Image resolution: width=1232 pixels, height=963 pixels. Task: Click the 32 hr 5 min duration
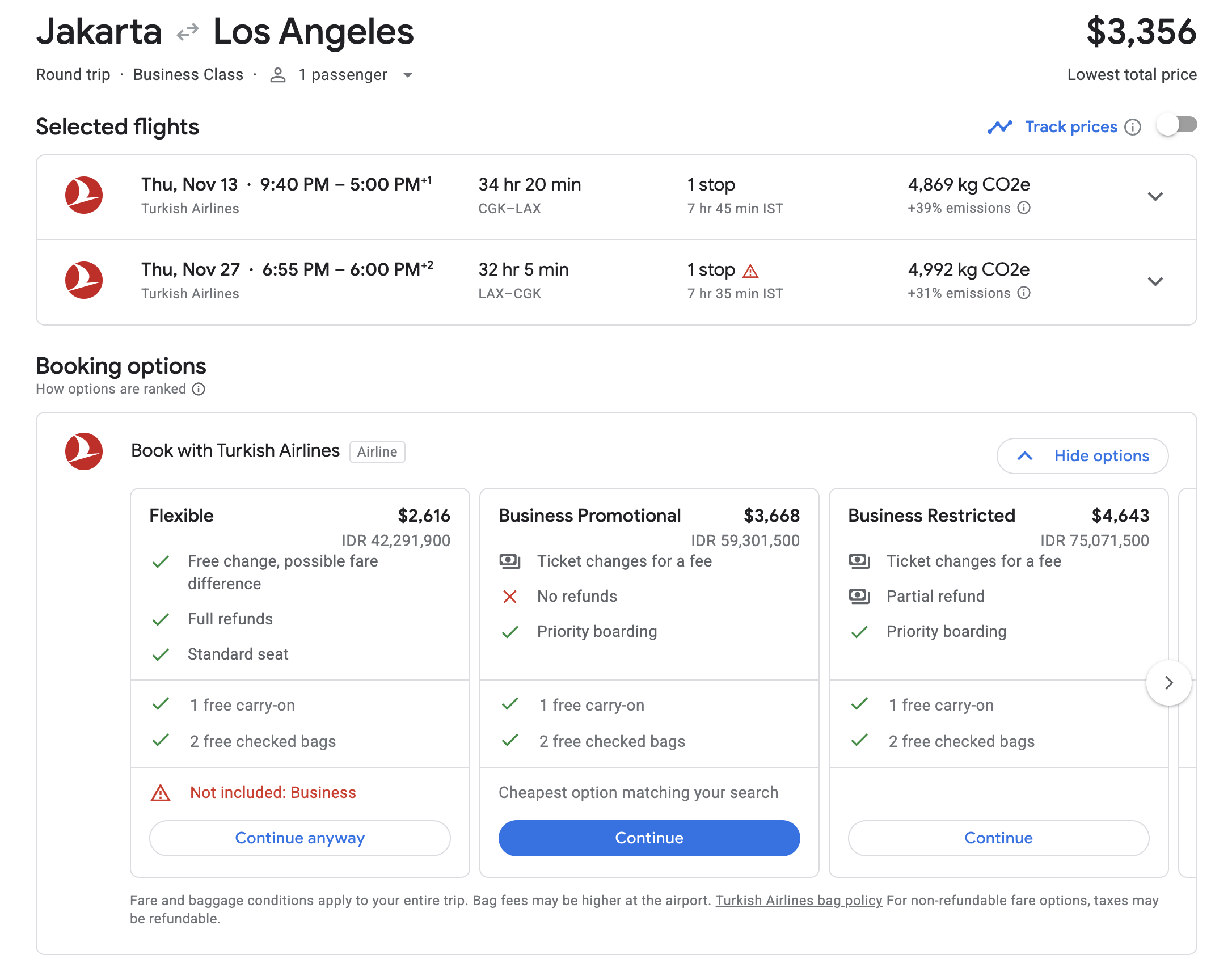pos(524,269)
